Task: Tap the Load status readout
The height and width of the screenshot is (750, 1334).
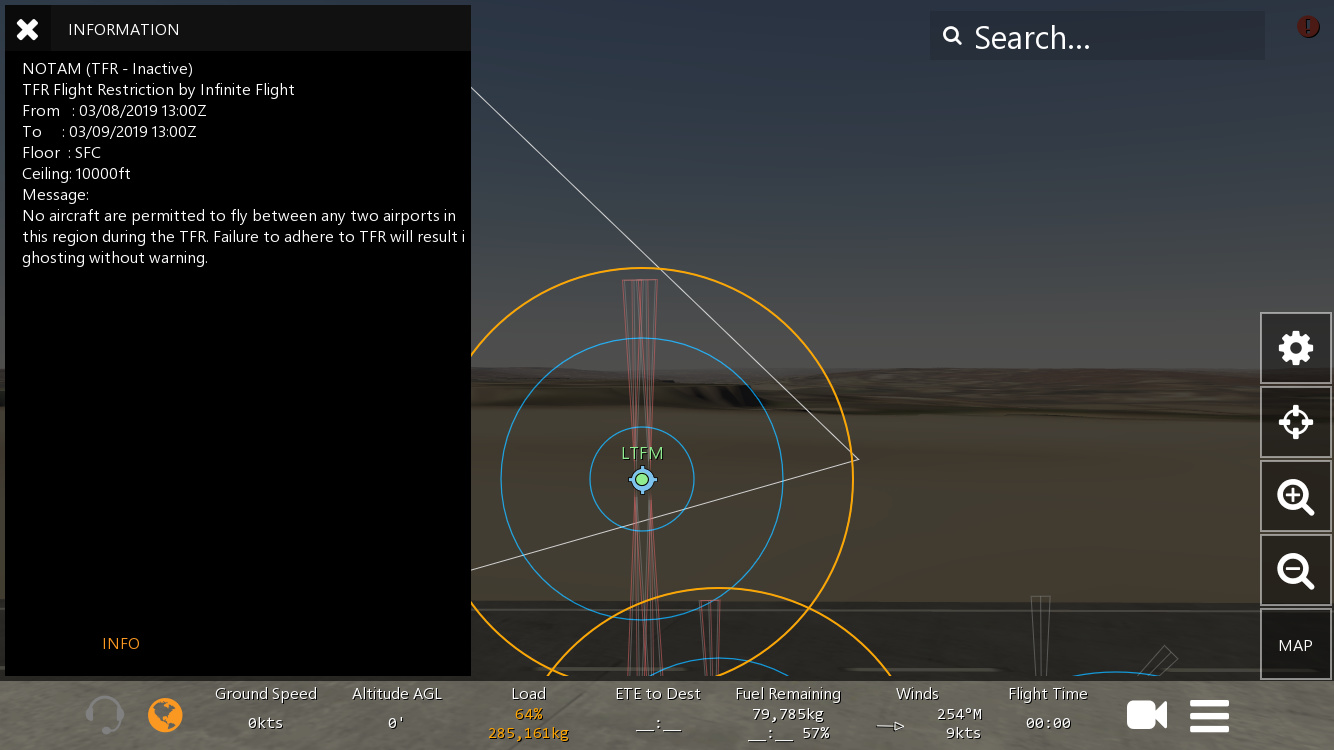Action: tap(529, 714)
